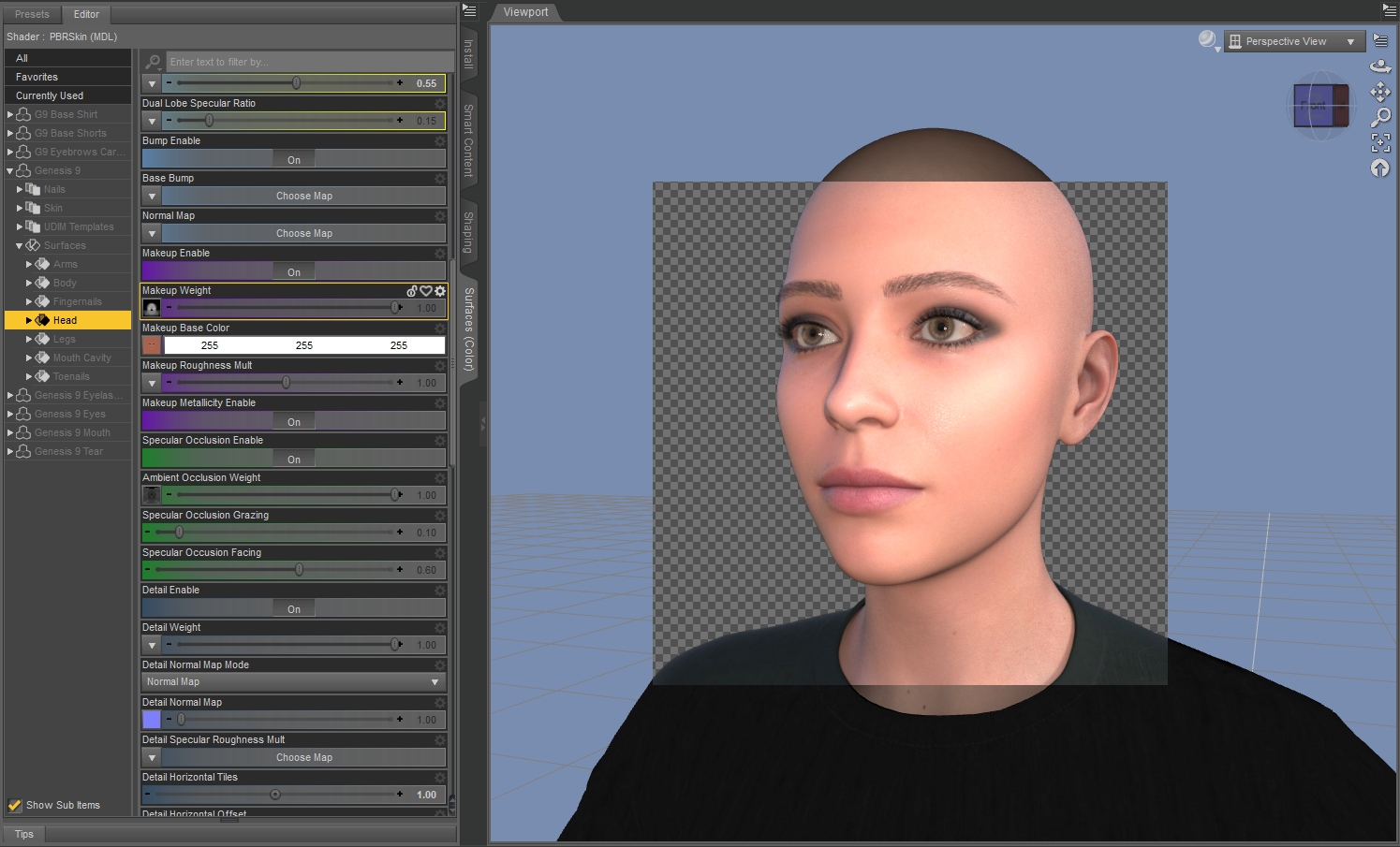Image resolution: width=1400 pixels, height=847 pixels.
Task: Open the Base Bump gear settings
Action: click(440, 179)
